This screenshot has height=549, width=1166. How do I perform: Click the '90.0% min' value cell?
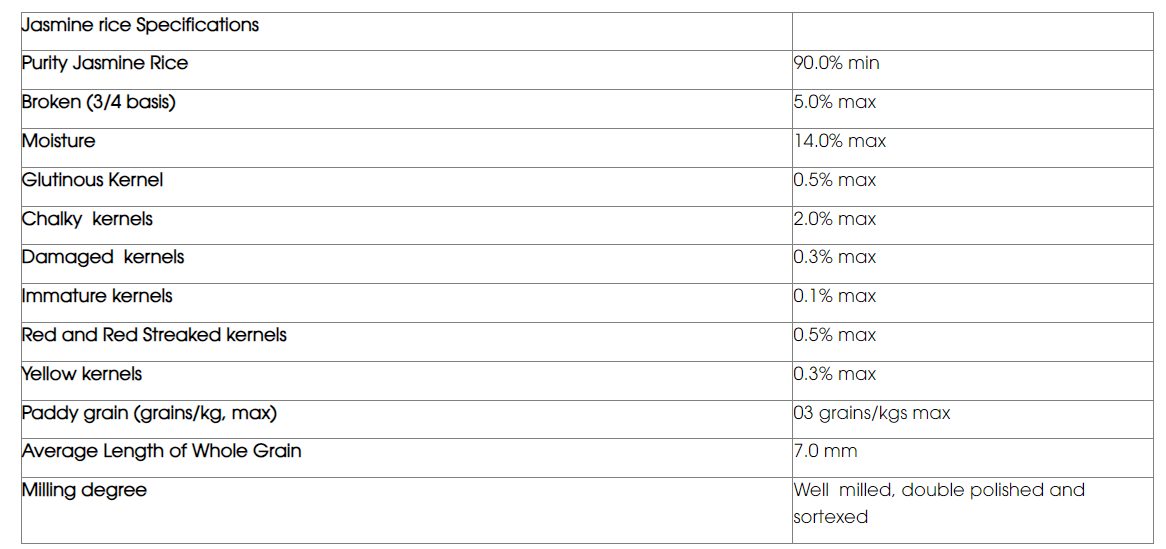[x=837, y=63]
